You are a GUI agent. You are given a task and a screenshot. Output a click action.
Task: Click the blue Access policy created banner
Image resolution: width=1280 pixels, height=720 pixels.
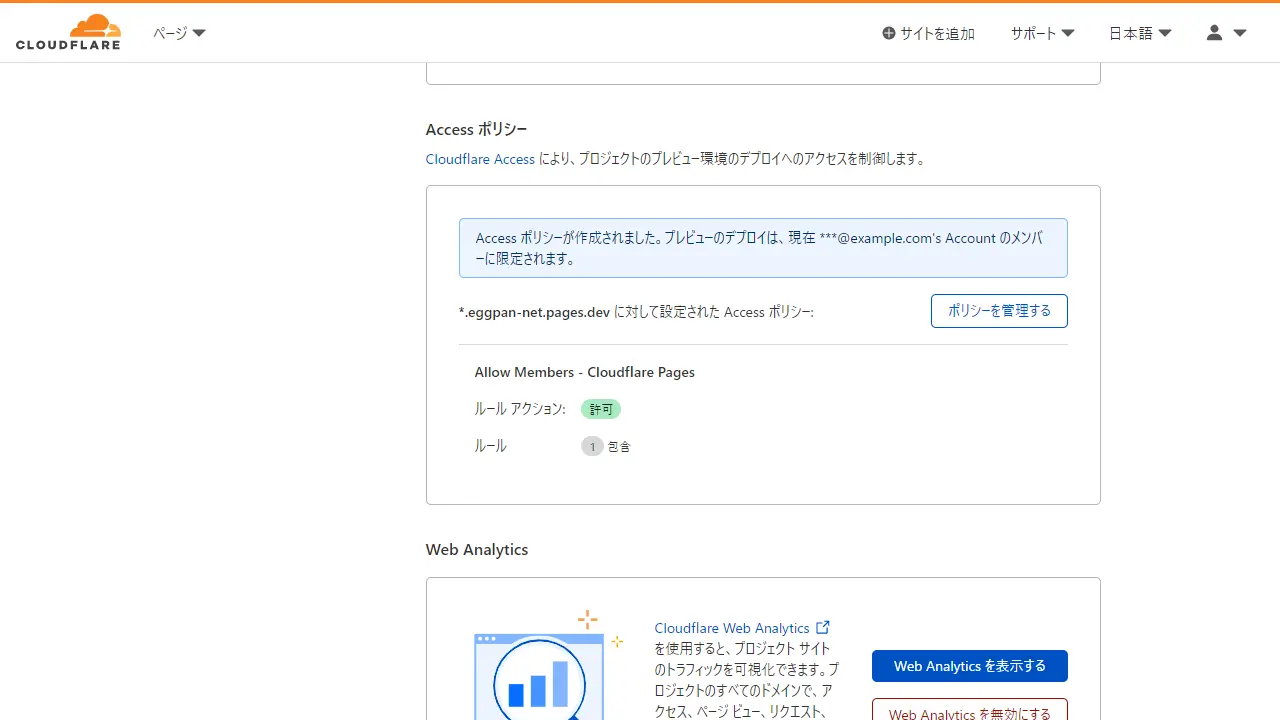763,248
